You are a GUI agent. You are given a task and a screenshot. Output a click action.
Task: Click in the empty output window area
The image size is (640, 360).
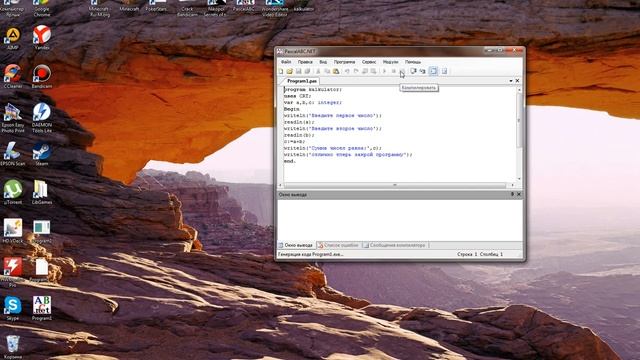point(400,220)
